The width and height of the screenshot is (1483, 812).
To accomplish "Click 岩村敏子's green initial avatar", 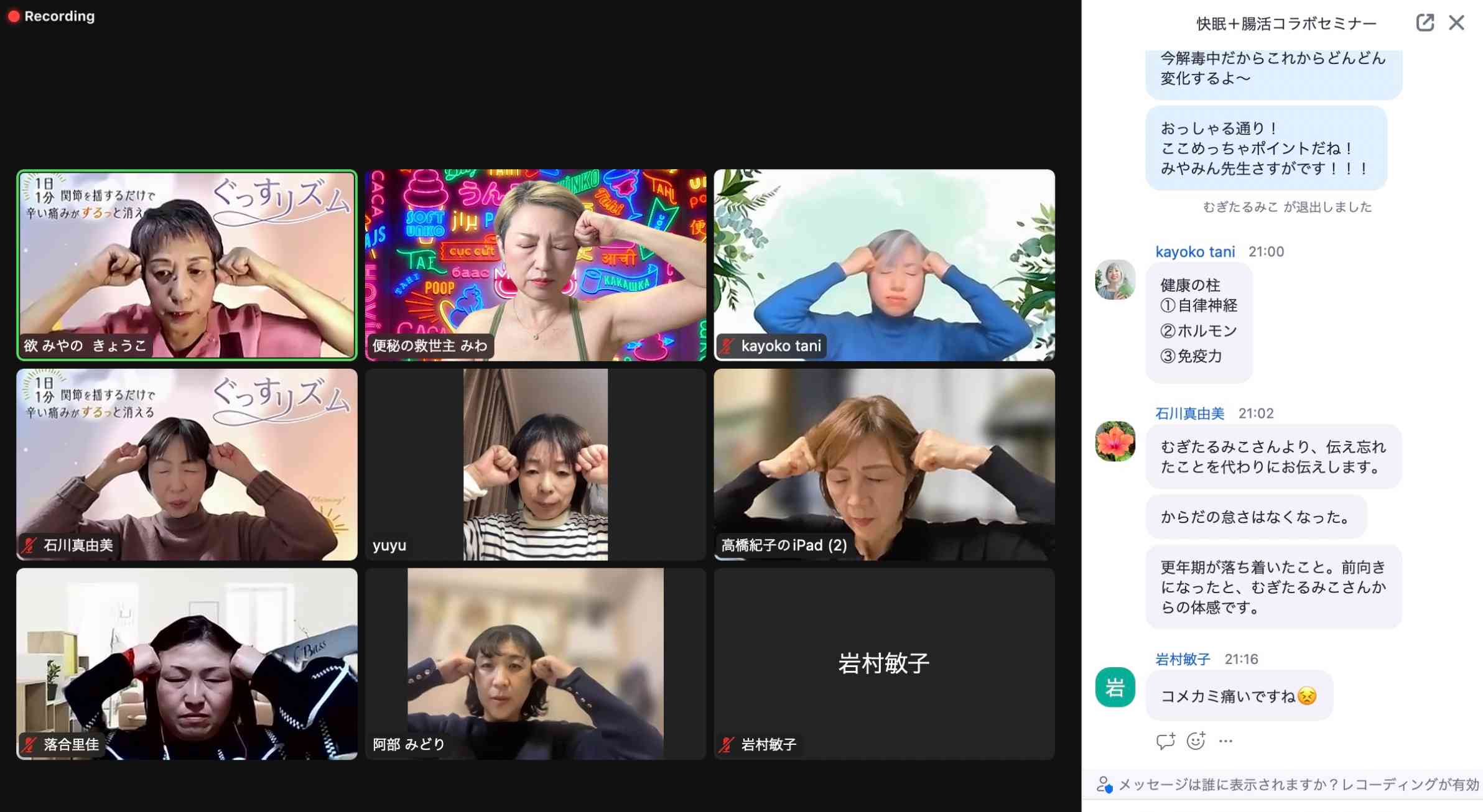I will (1115, 687).
